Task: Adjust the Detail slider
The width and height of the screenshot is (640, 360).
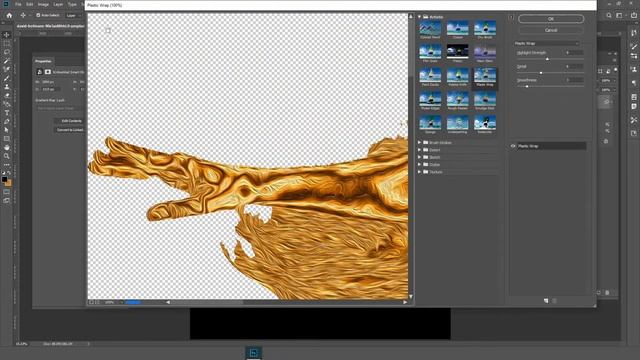Action: point(541,73)
